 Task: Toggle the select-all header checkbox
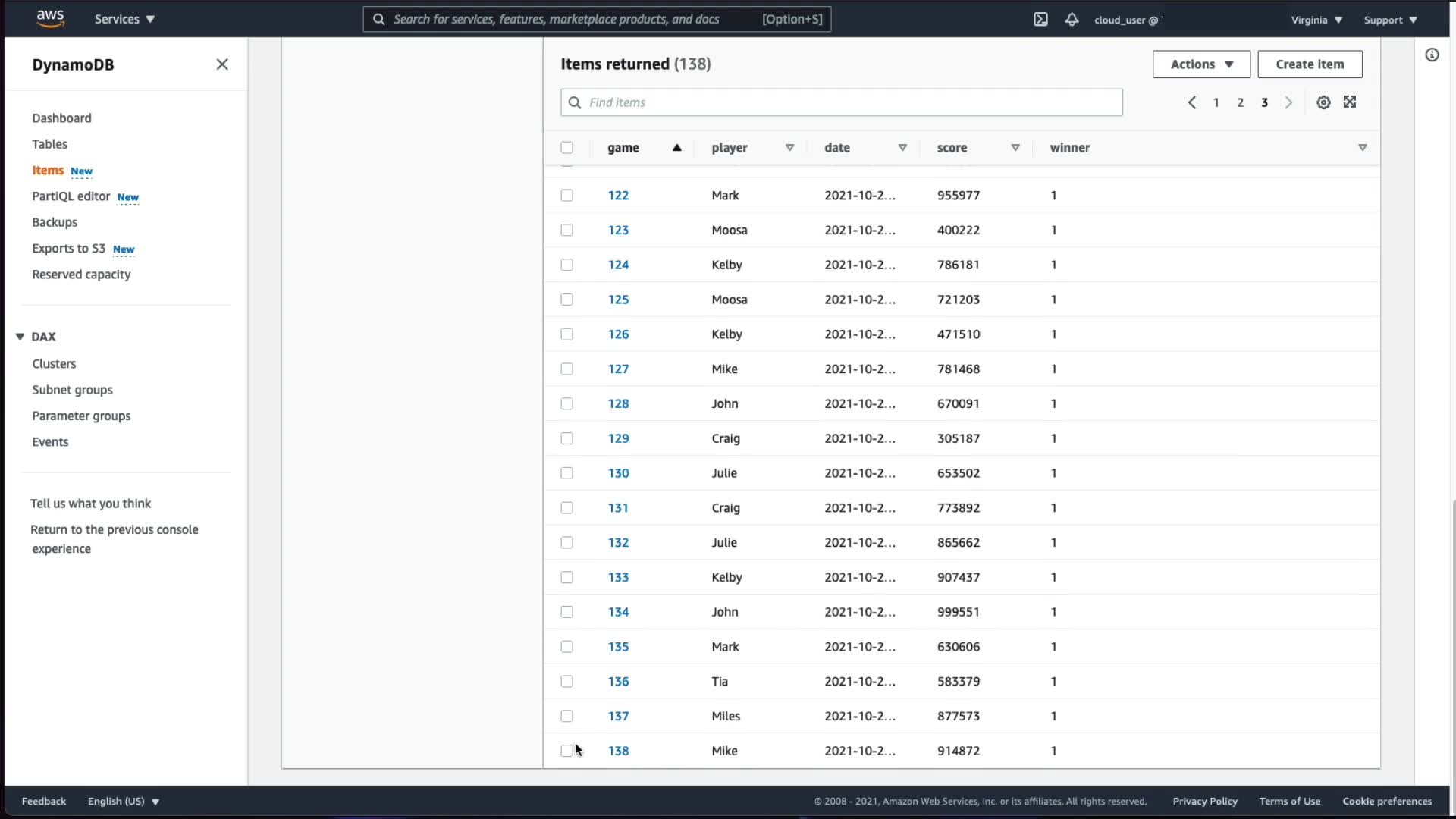click(x=566, y=148)
